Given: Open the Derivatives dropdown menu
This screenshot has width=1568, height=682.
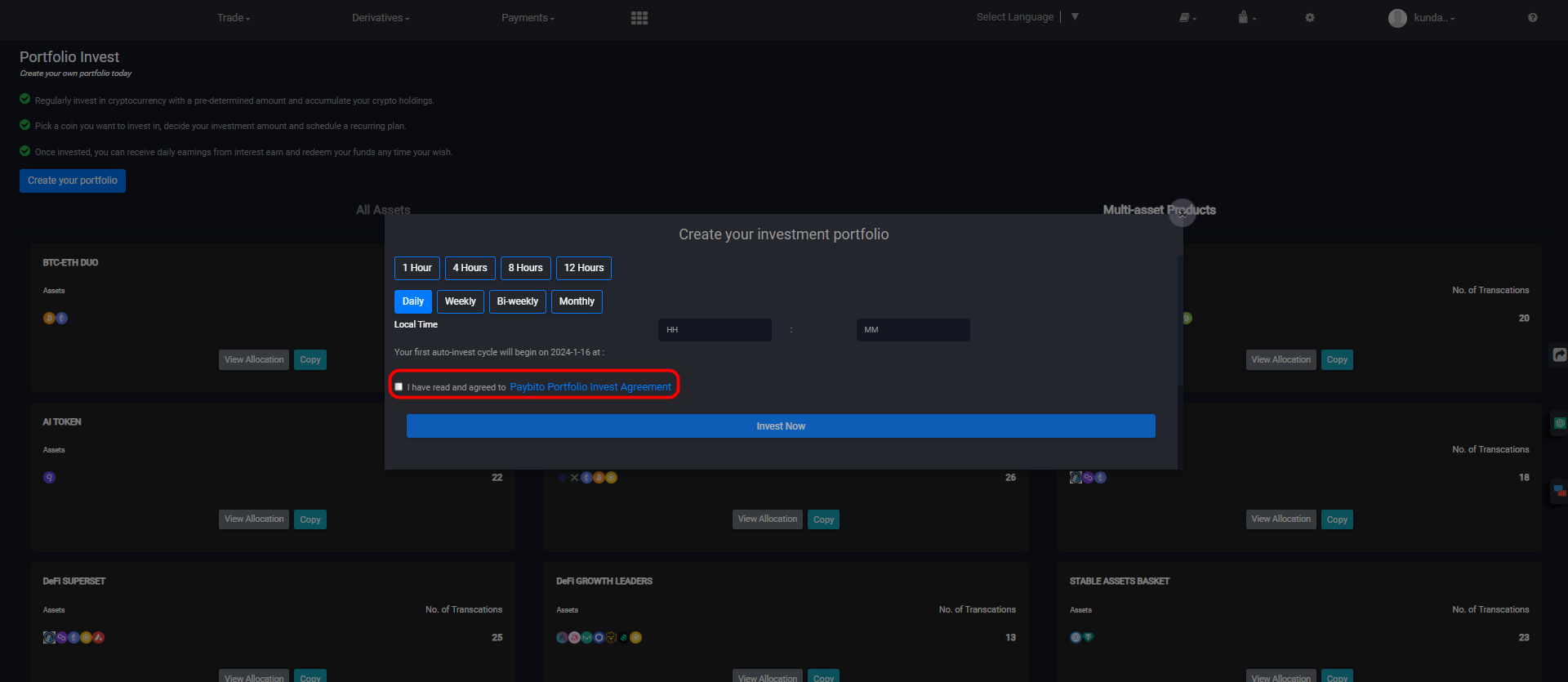Looking at the screenshot, I should (x=381, y=18).
